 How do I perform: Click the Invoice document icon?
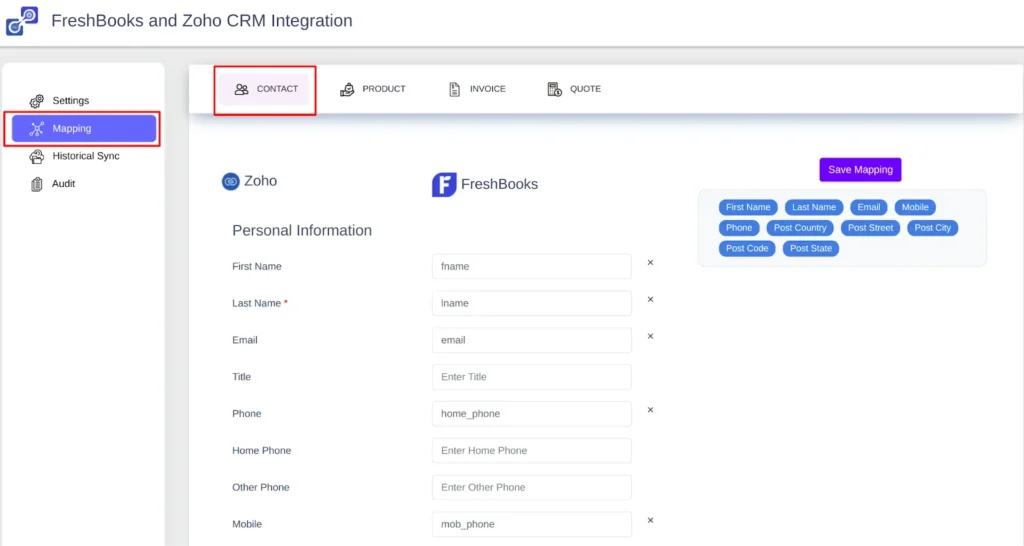455,89
